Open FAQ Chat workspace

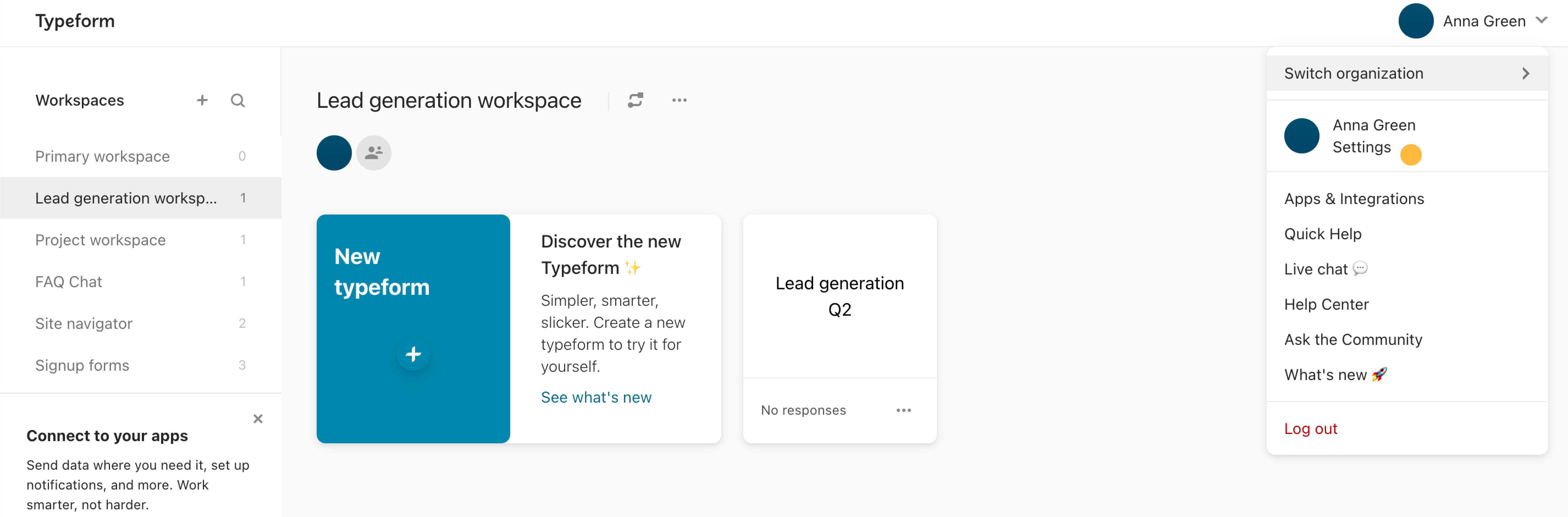141,282
